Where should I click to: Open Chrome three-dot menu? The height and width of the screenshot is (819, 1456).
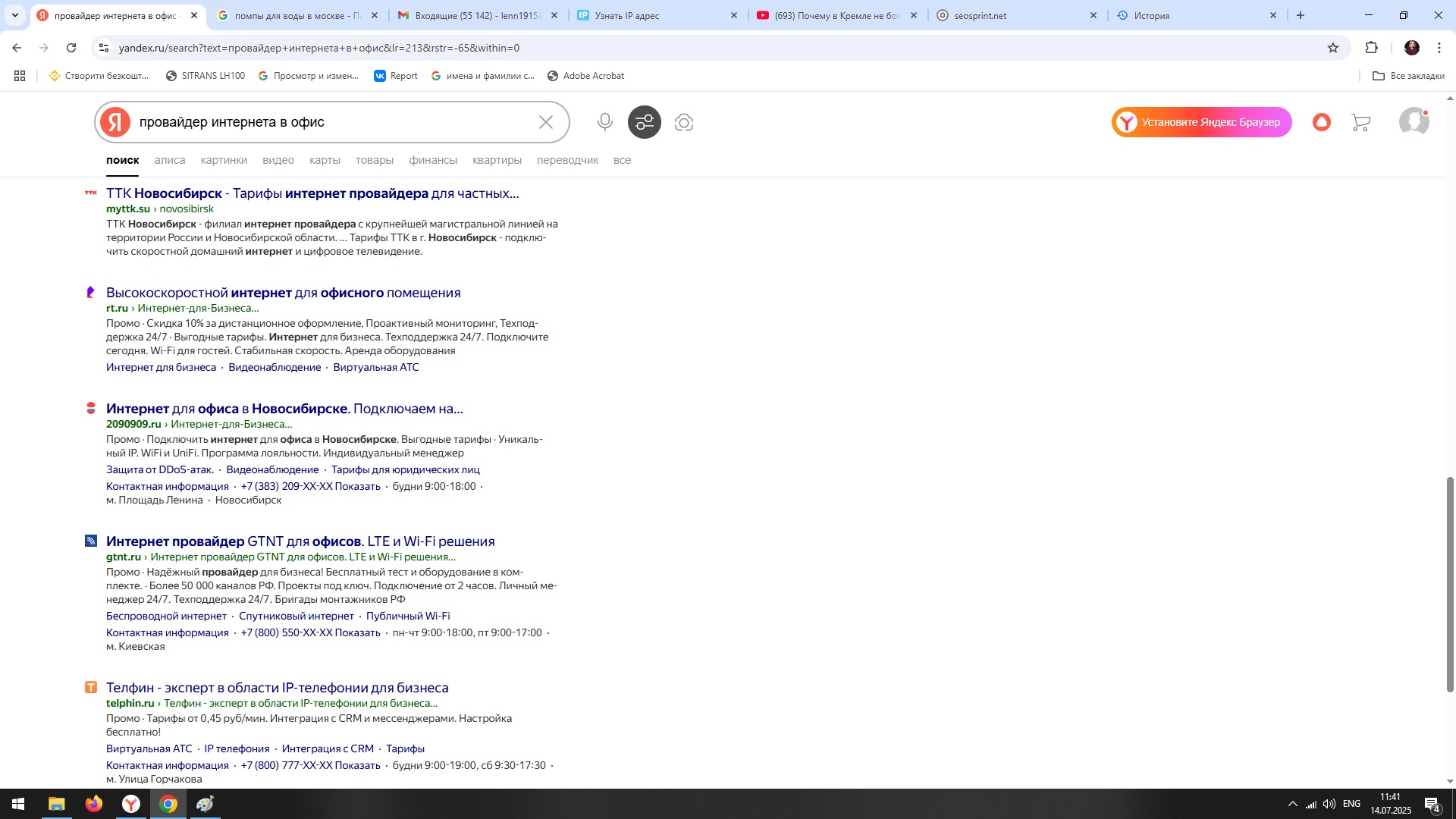point(1439,48)
